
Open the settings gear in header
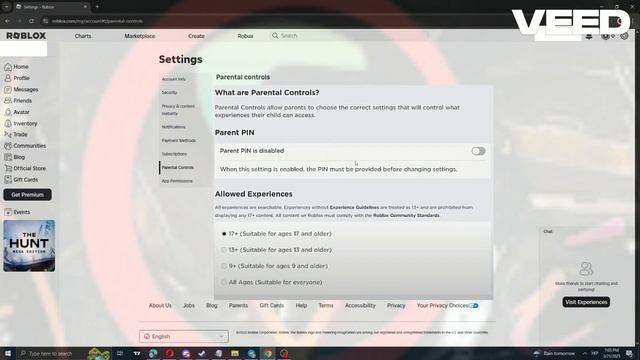tap(624, 36)
